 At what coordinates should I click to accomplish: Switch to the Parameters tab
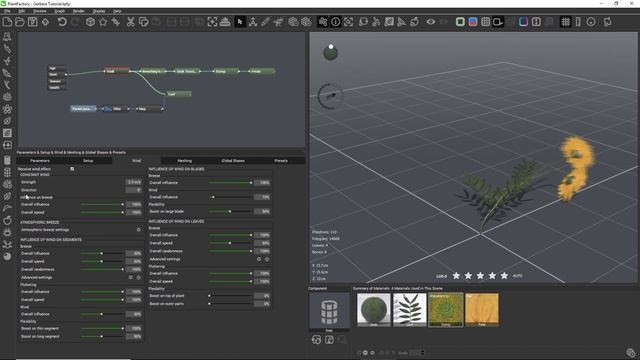(40, 161)
